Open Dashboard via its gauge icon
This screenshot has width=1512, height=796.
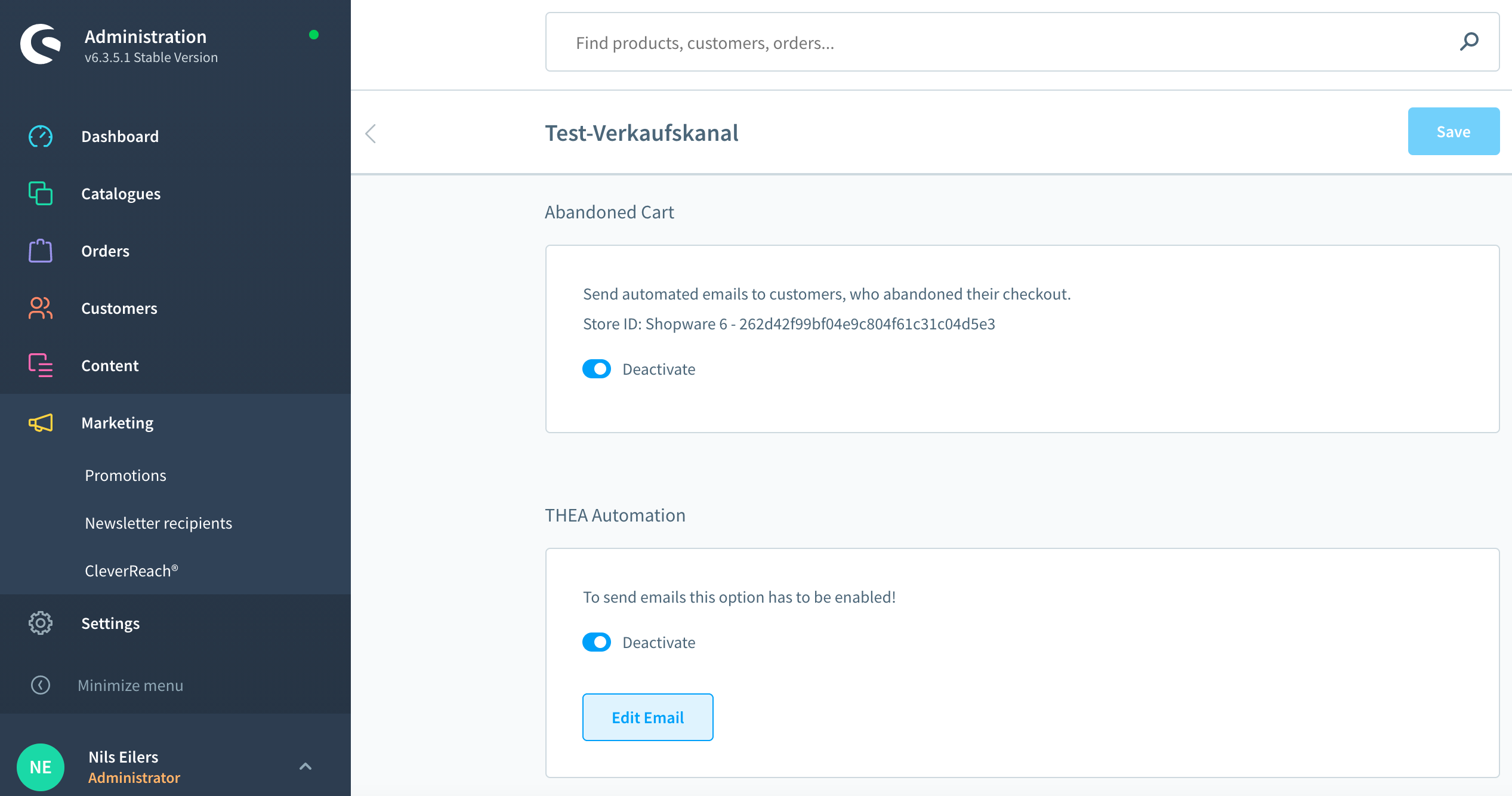point(41,137)
